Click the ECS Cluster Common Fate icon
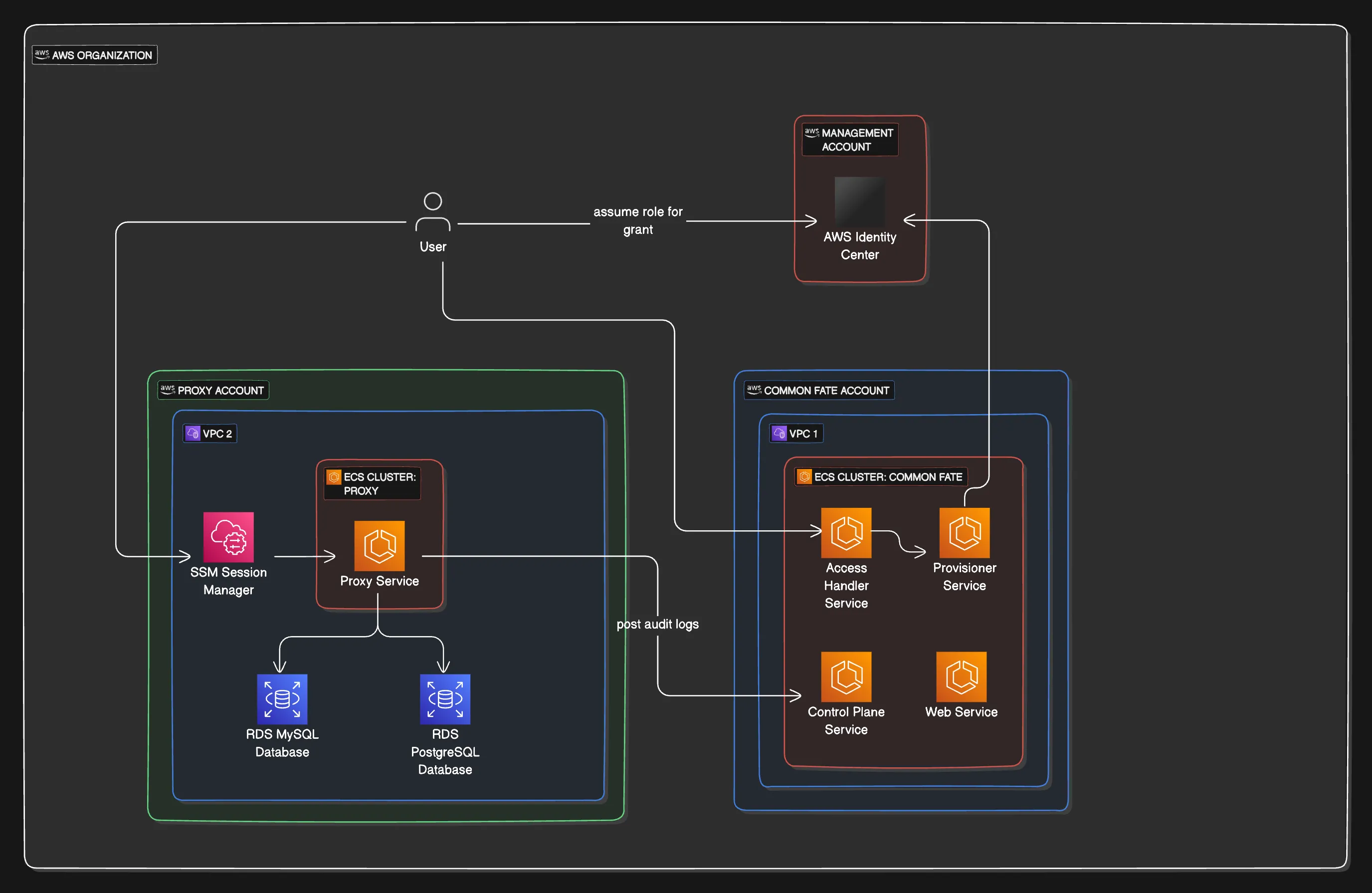The height and width of the screenshot is (893, 1372). (x=805, y=477)
